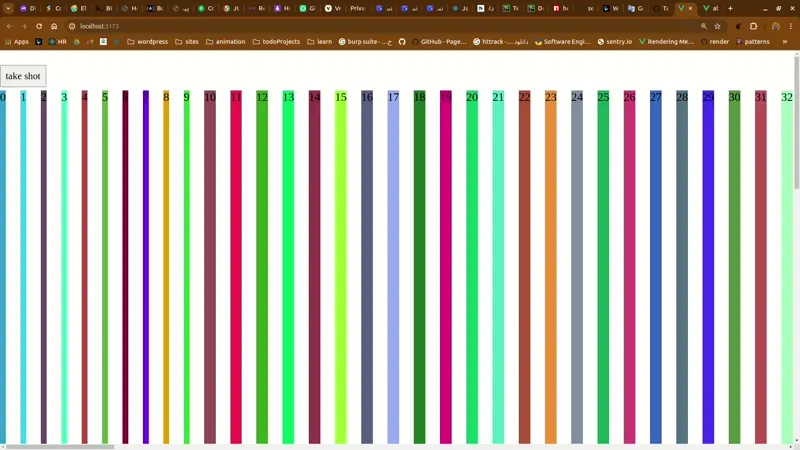Open the Apps bookmark shortcut
This screenshot has width=800, height=450.
[17, 42]
